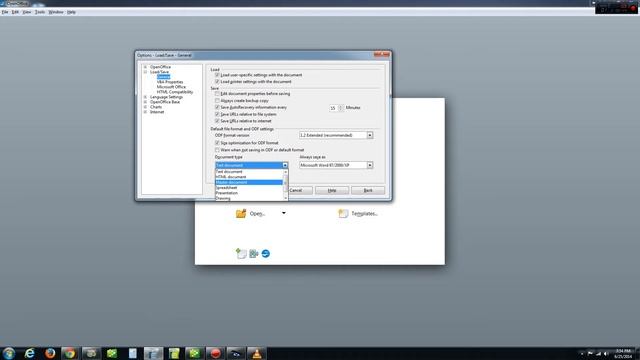Toggle Load user-specific settings with the document
This screenshot has height=360, width=640.
(217, 75)
